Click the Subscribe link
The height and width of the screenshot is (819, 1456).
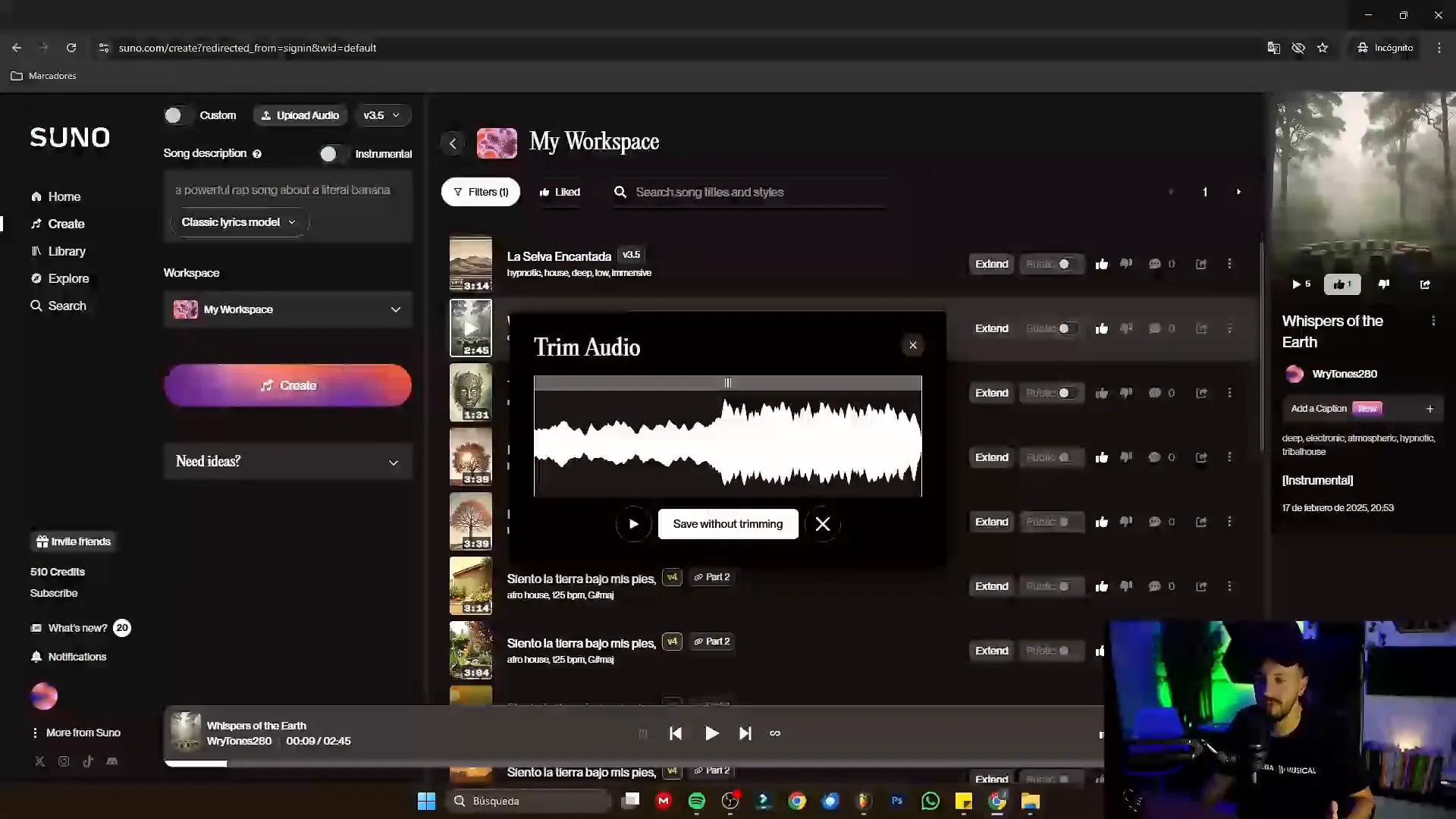(x=54, y=593)
